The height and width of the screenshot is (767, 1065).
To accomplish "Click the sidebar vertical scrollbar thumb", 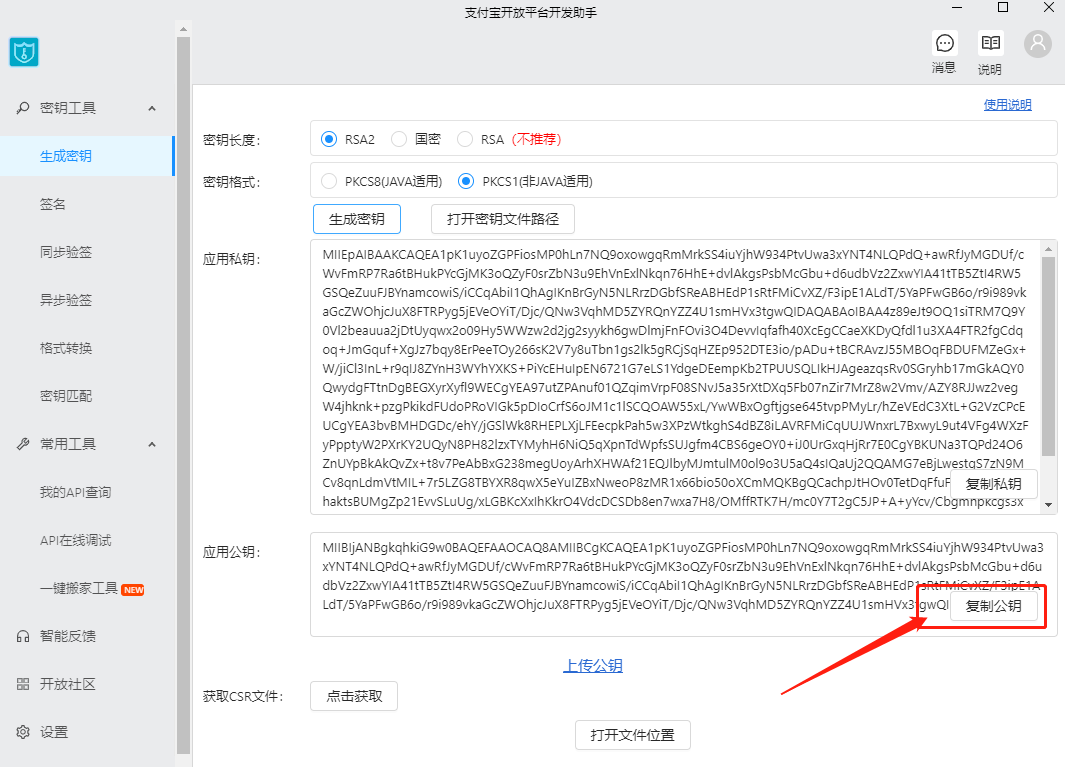I will point(183,395).
